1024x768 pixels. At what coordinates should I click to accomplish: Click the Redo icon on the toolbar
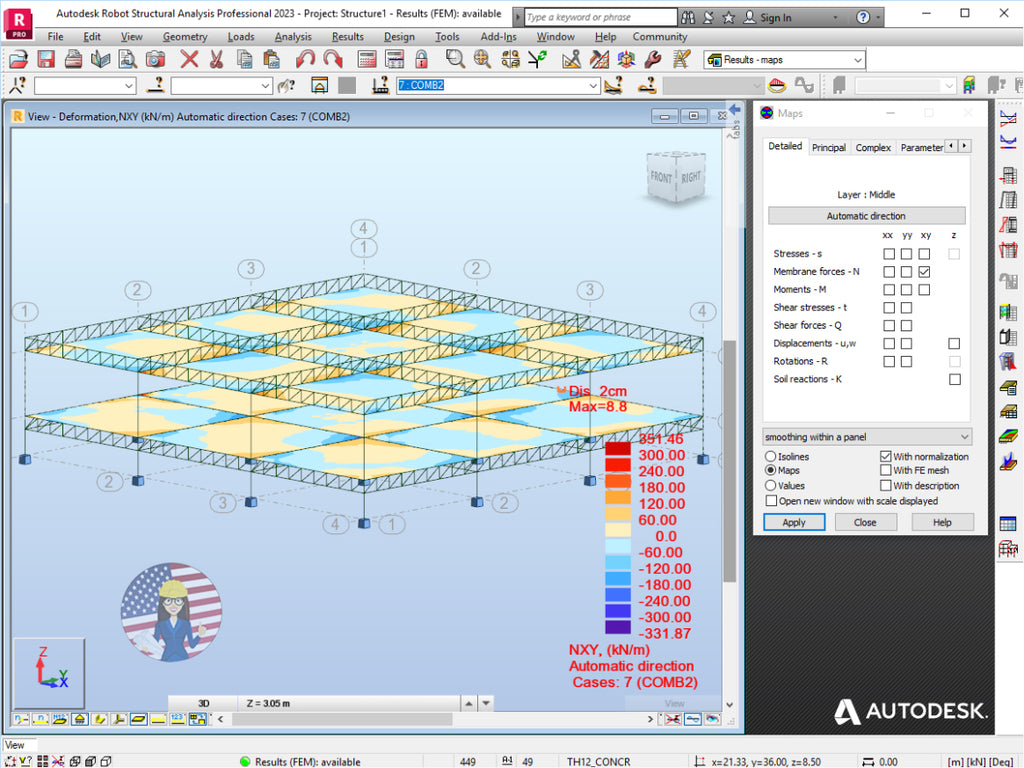tap(335, 58)
